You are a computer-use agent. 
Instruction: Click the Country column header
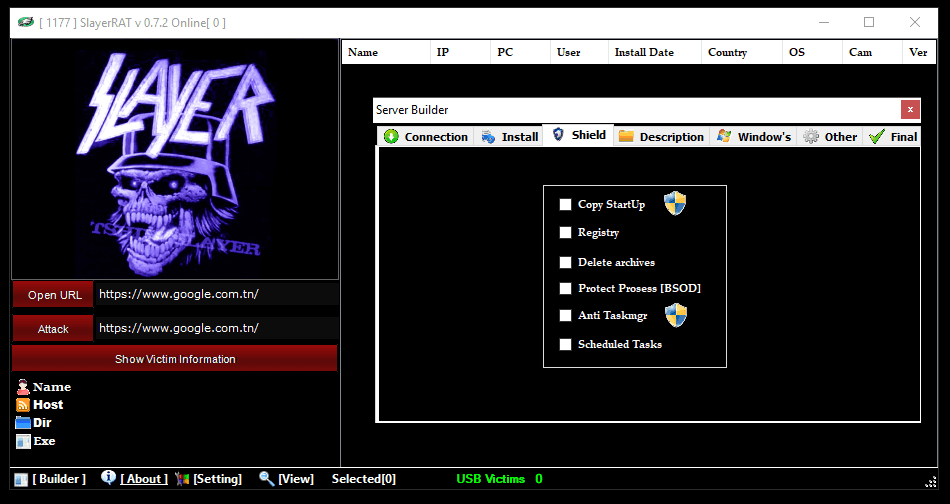click(x=727, y=52)
